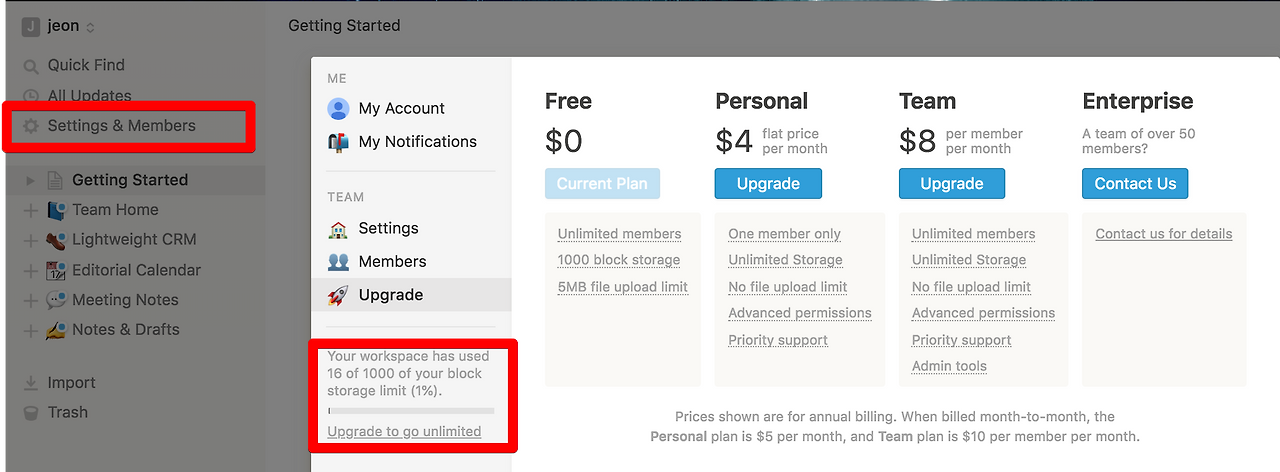Click the Settings & Members gear icon

[31, 126]
